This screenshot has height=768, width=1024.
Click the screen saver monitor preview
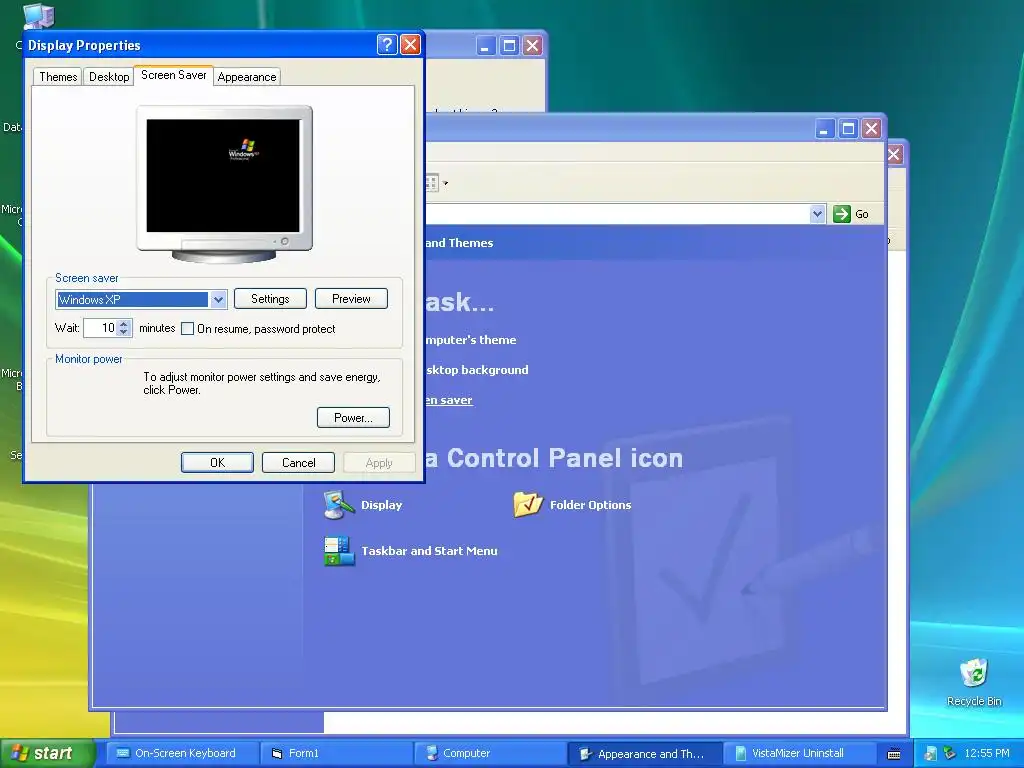[x=224, y=184]
